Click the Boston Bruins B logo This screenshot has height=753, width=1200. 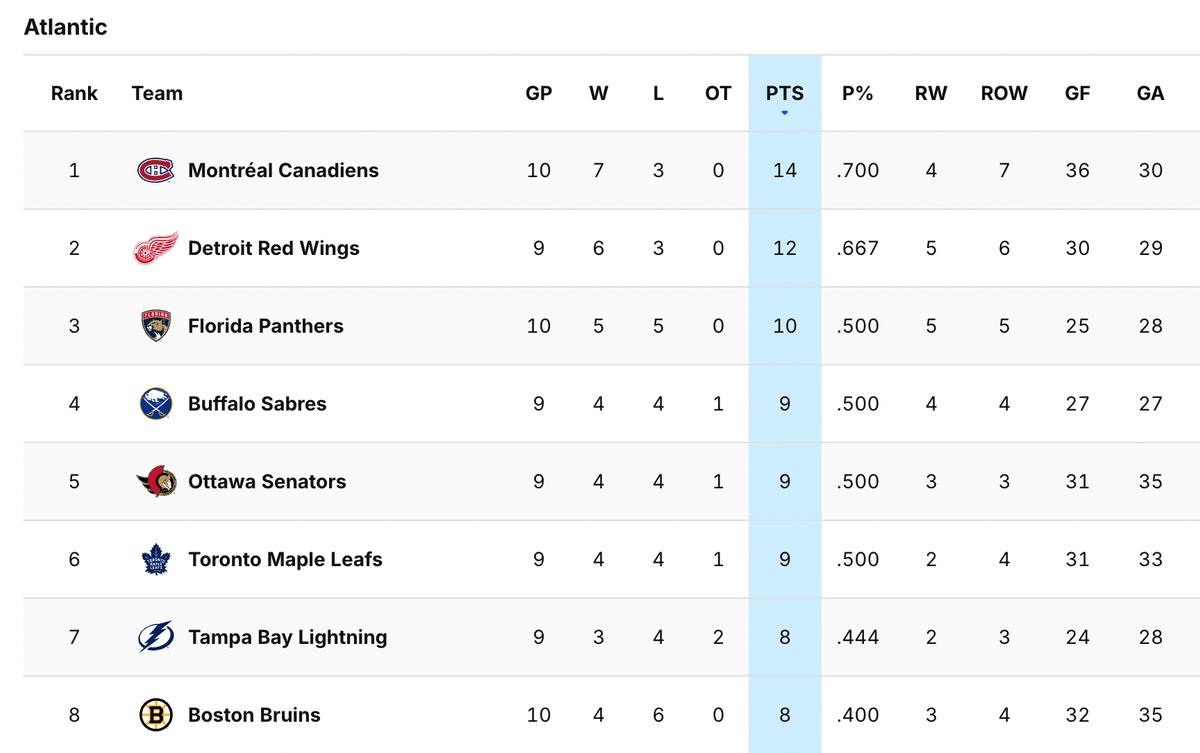click(155, 714)
